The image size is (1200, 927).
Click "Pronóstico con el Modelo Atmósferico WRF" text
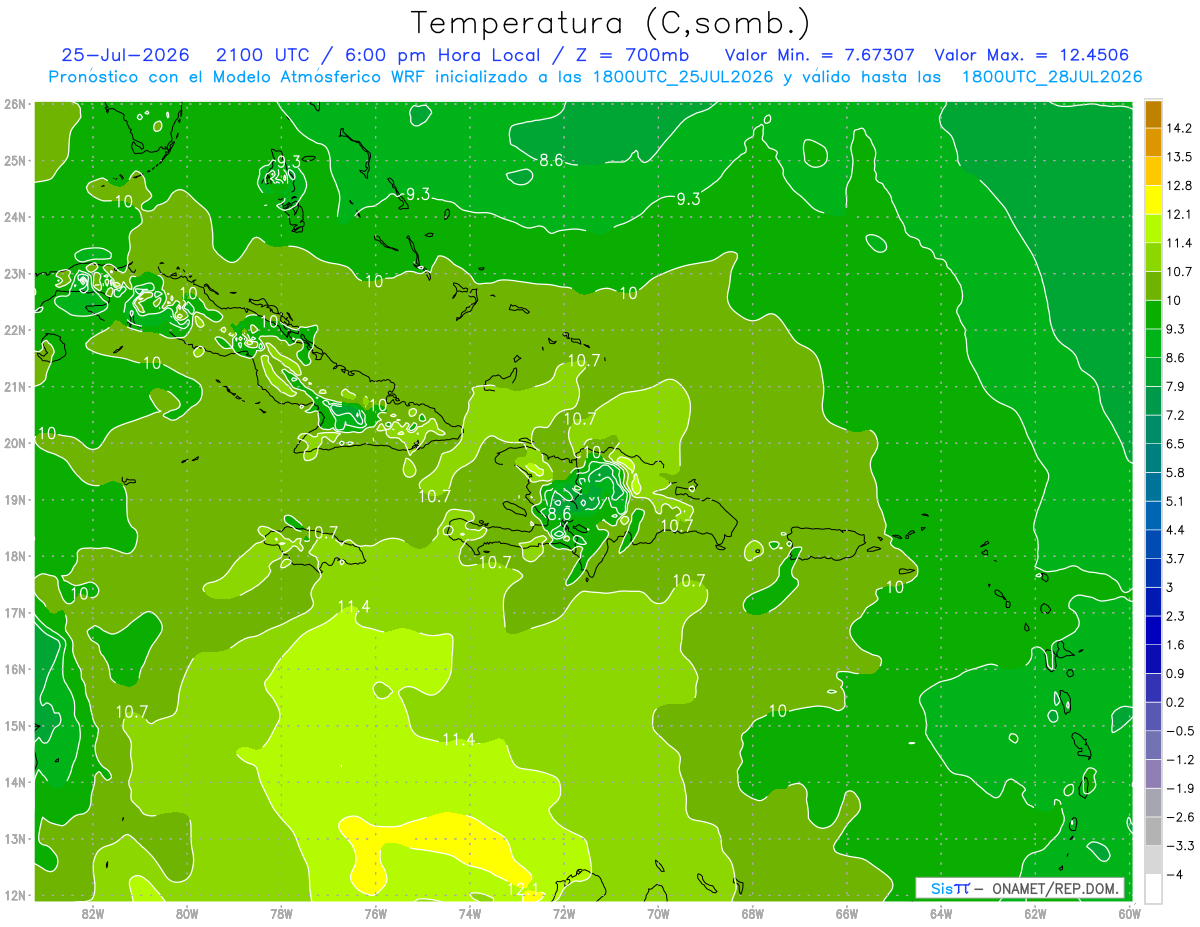[239, 76]
